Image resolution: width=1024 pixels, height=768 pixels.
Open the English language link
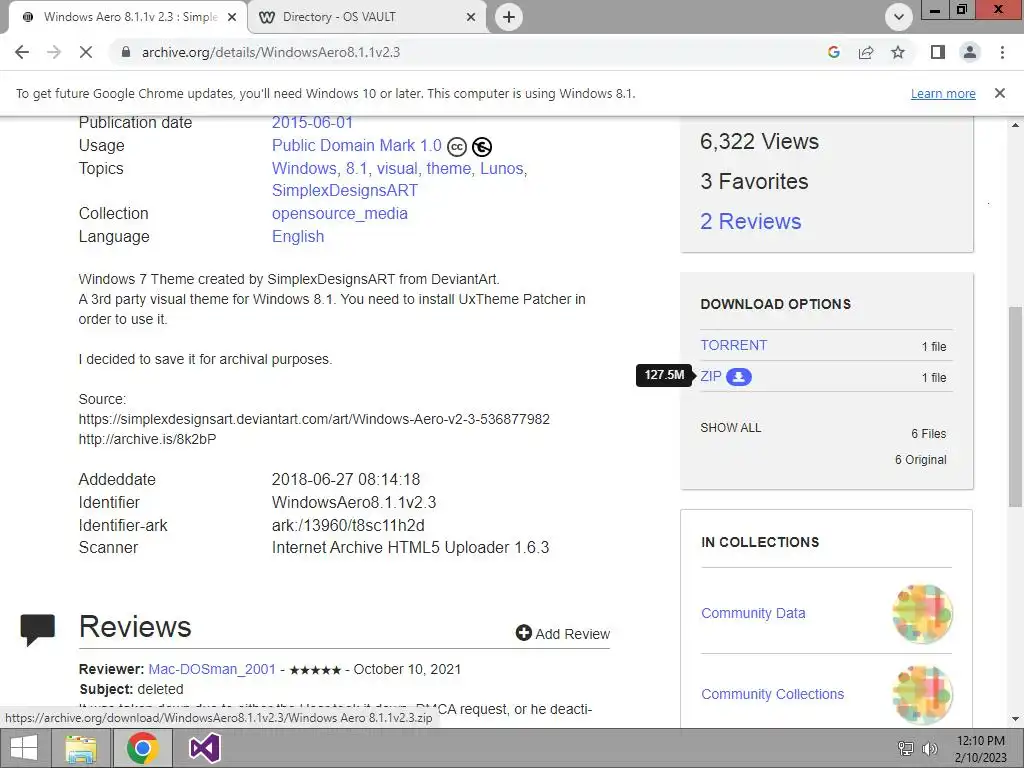298,236
